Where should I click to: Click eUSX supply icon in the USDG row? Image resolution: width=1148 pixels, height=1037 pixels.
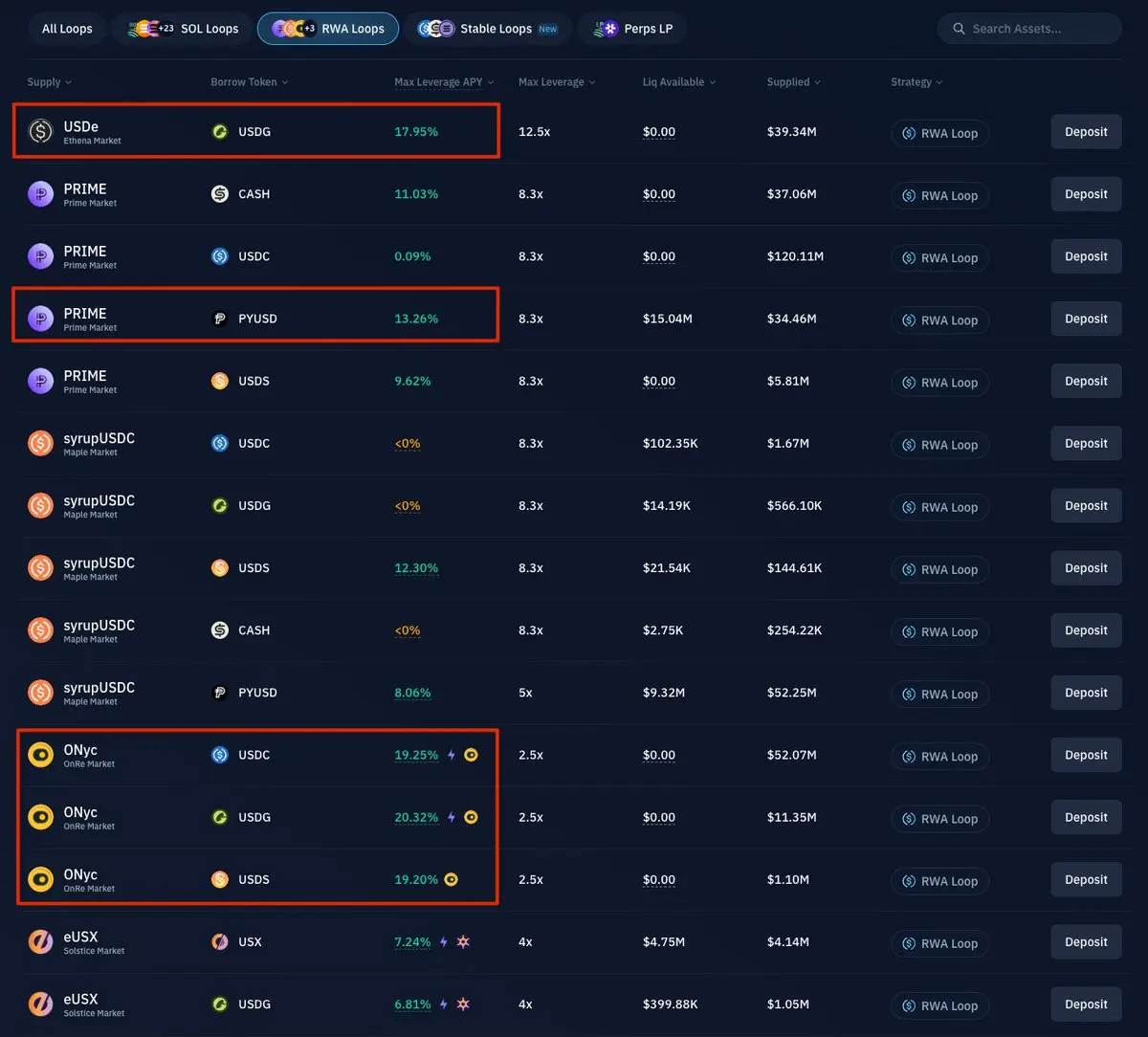(x=40, y=1004)
